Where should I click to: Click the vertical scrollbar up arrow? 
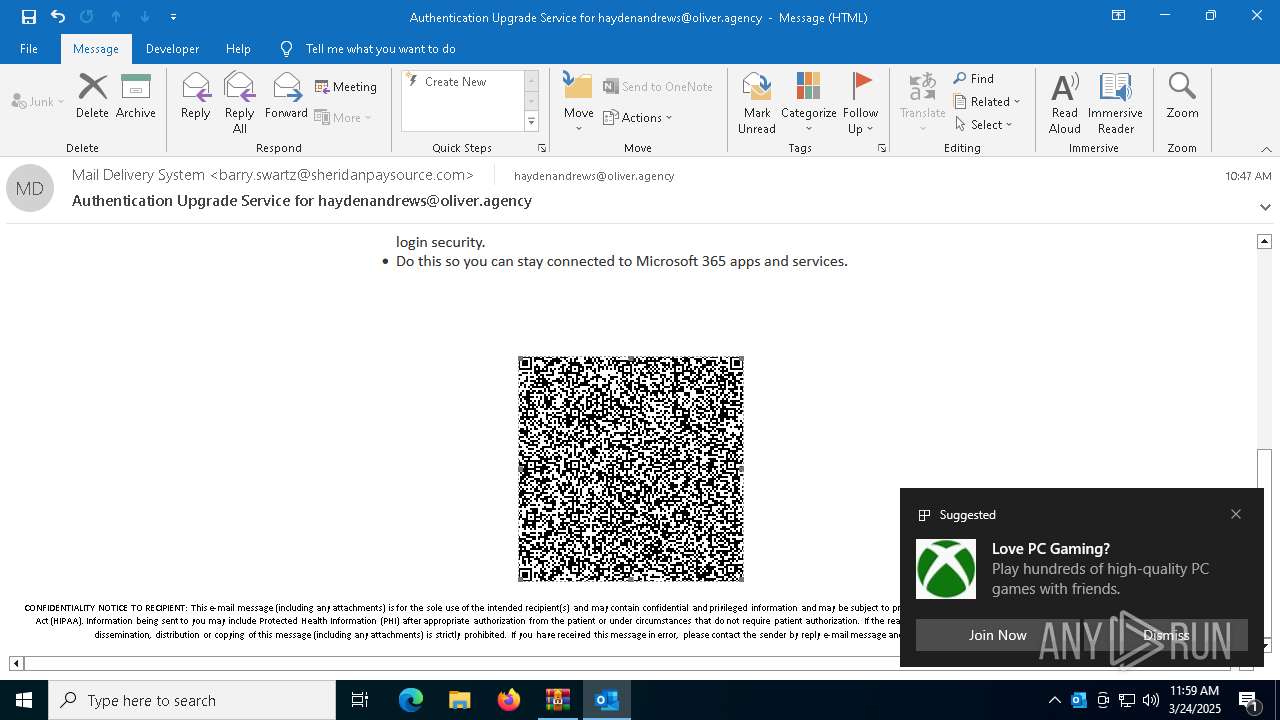click(x=1264, y=241)
